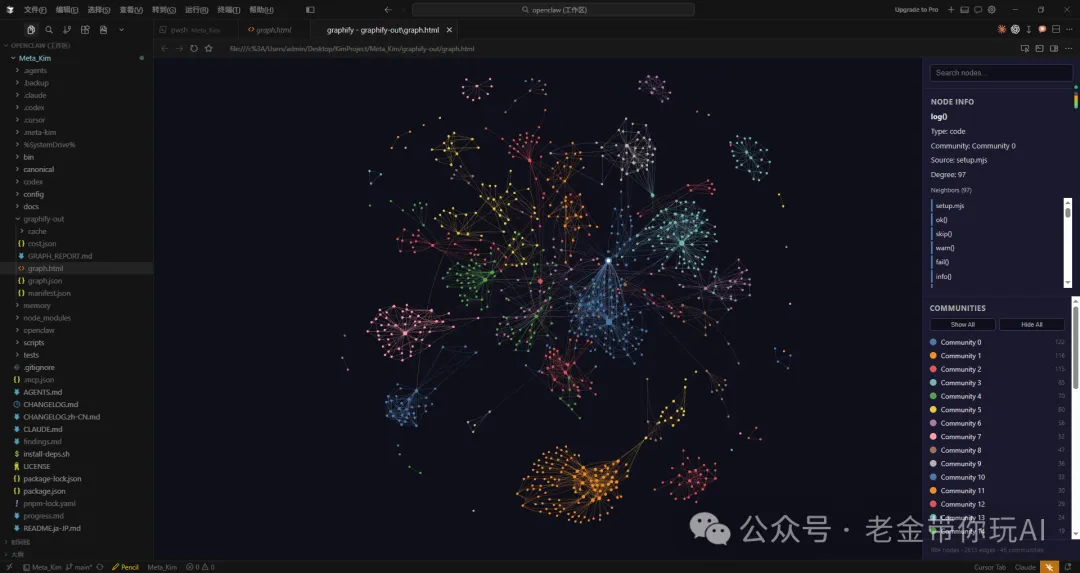Open the settings gear in title bar
This screenshot has width=1080, height=573.
click(x=991, y=9)
